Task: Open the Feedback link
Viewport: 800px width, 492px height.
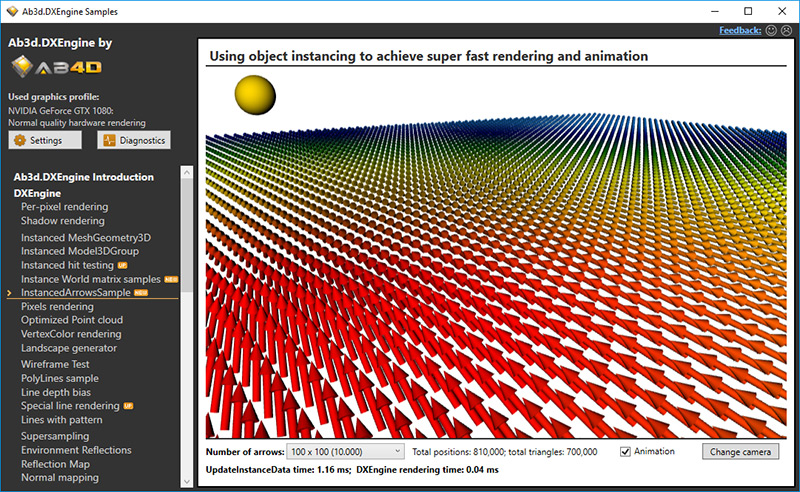Action: click(x=740, y=31)
